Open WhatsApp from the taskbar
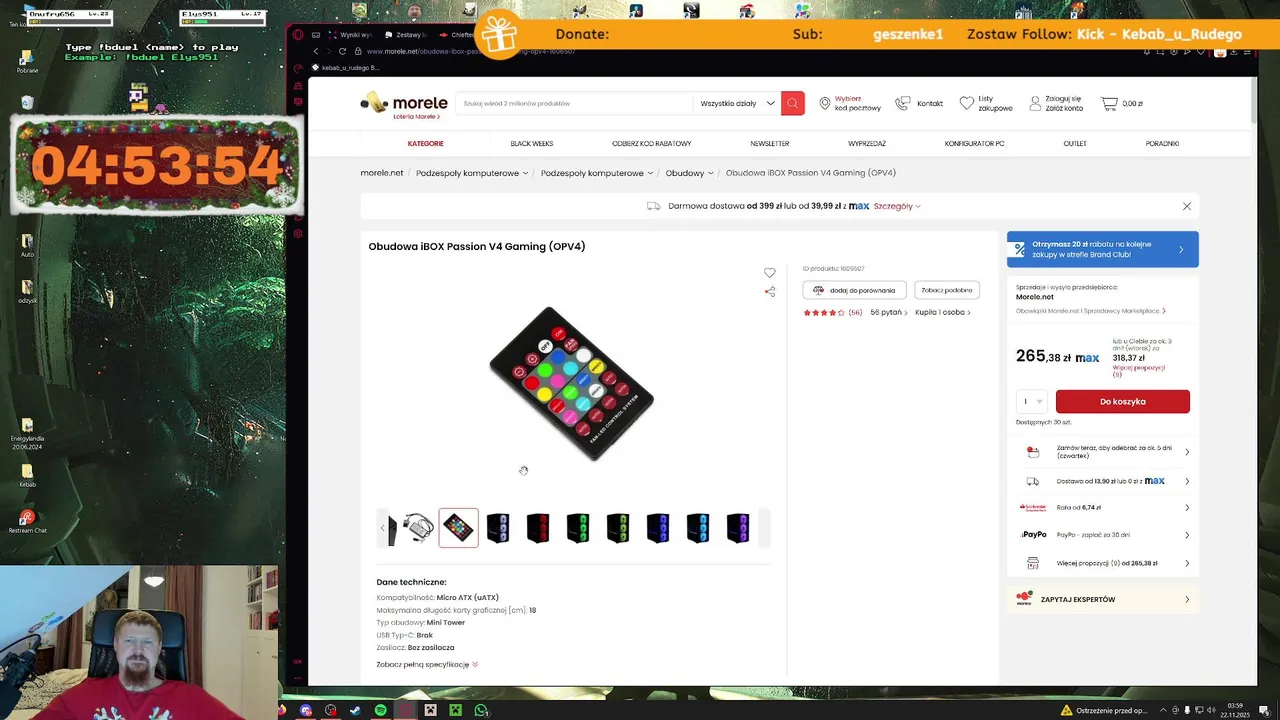1280x720 pixels. [x=481, y=710]
